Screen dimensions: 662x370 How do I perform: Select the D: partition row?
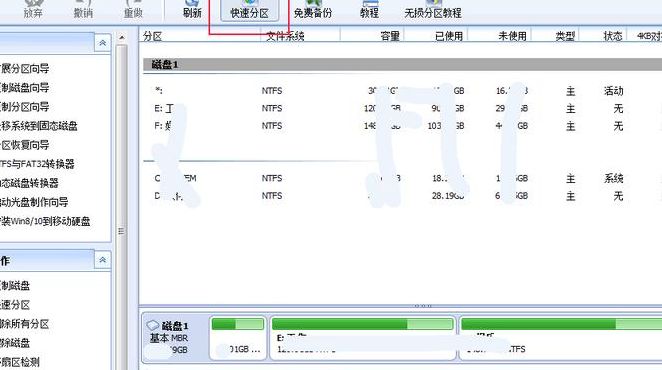click(402, 196)
